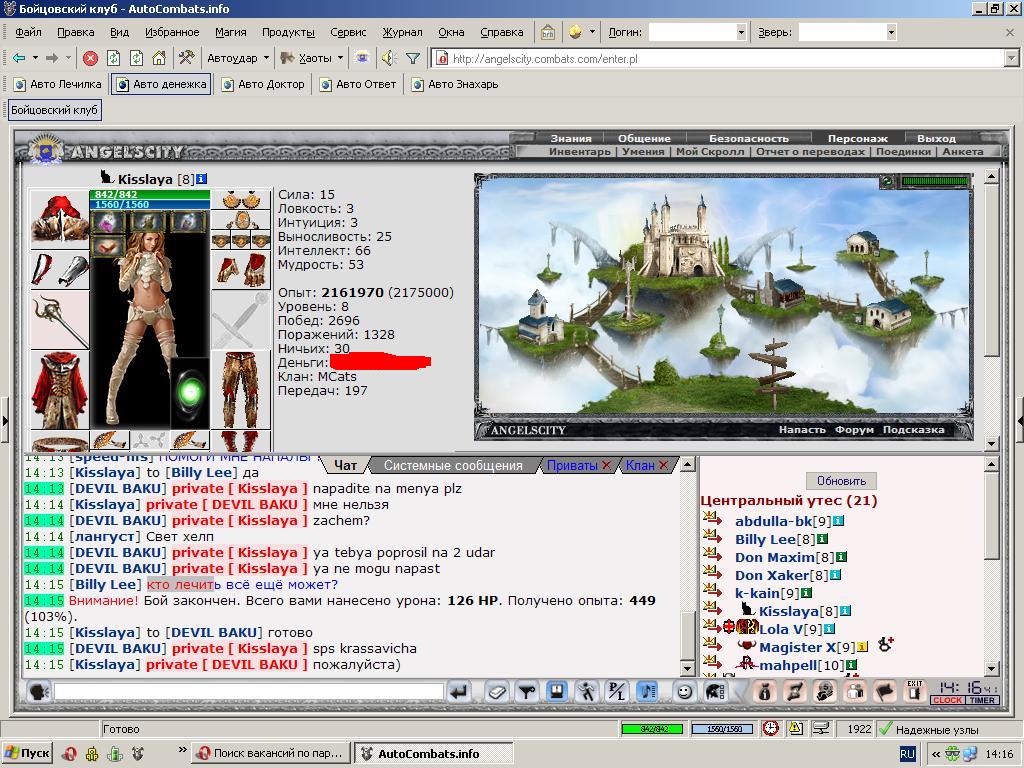
Task: Click the yellow warning icon in status bar
Action: pos(795,728)
